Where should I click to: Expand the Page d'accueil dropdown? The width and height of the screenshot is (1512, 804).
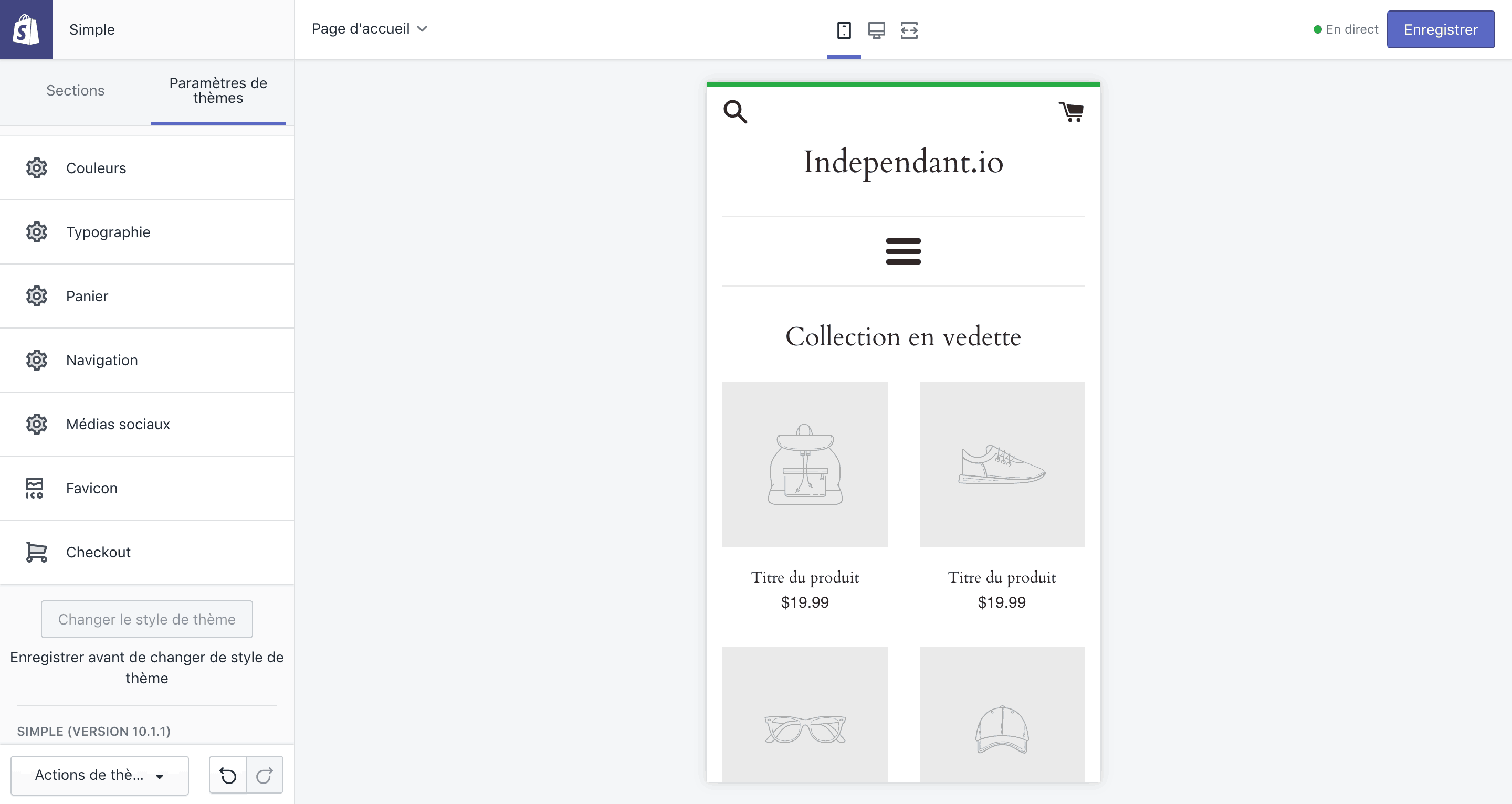(x=369, y=29)
